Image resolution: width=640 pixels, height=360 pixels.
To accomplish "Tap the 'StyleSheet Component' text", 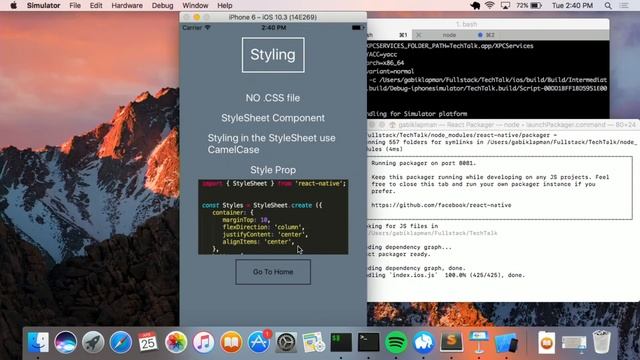I will pyautogui.click(x=273, y=118).
